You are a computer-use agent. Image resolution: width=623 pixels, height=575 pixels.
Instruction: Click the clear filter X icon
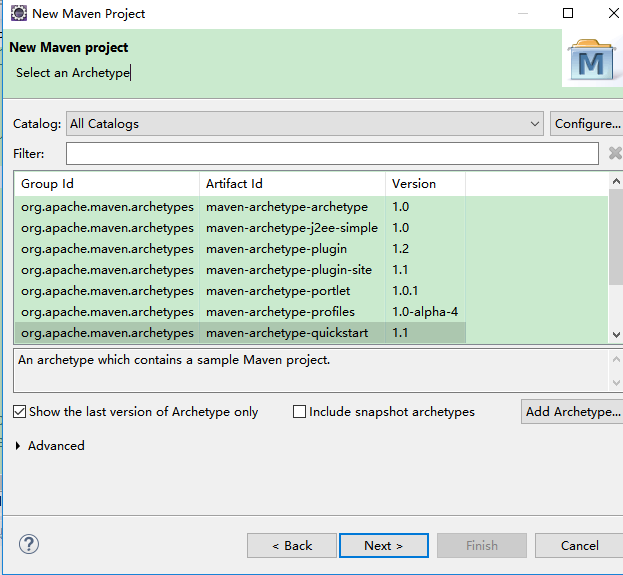pyautogui.click(x=615, y=153)
